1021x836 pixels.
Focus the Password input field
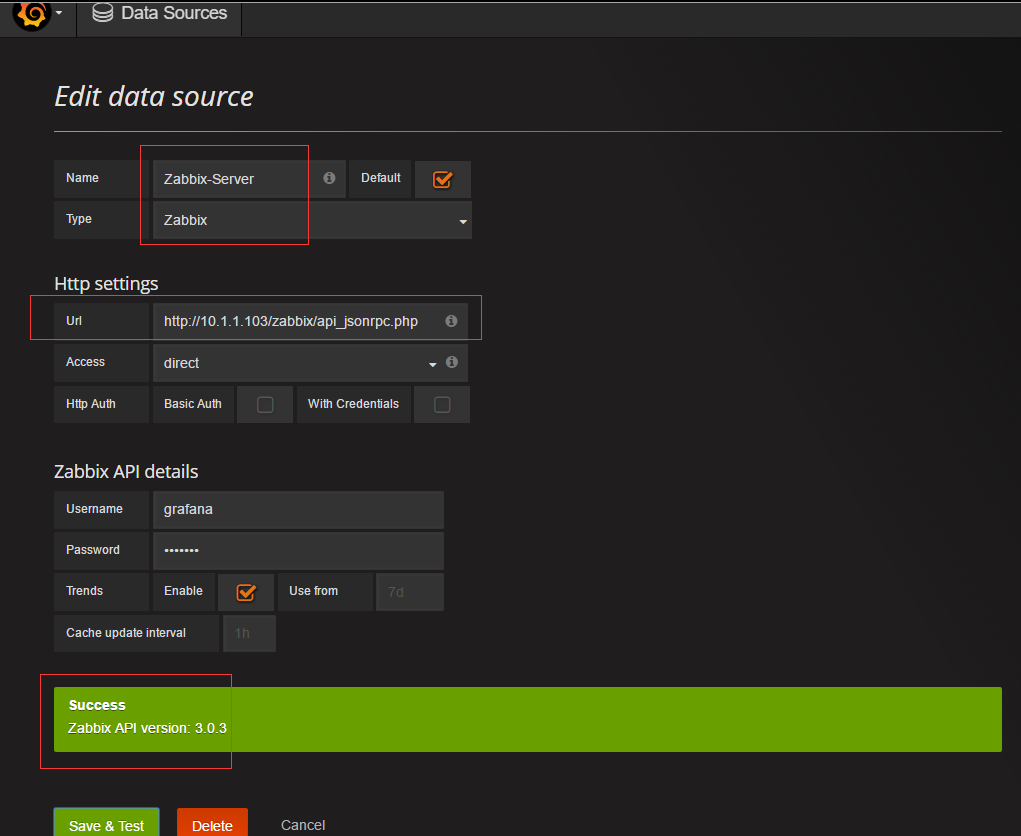[298, 550]
